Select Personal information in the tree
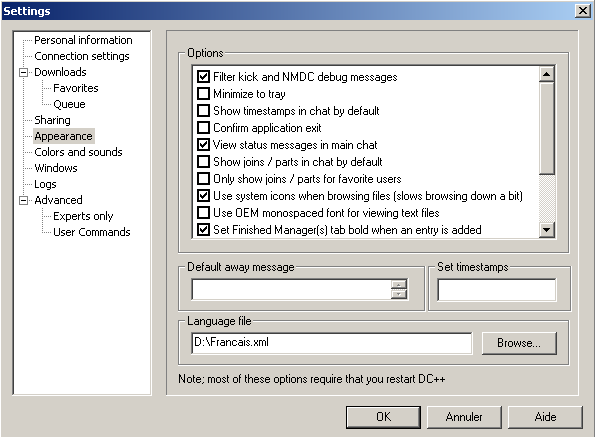The height and width of the screenshot is (437, 595). [x=83, y=40]
